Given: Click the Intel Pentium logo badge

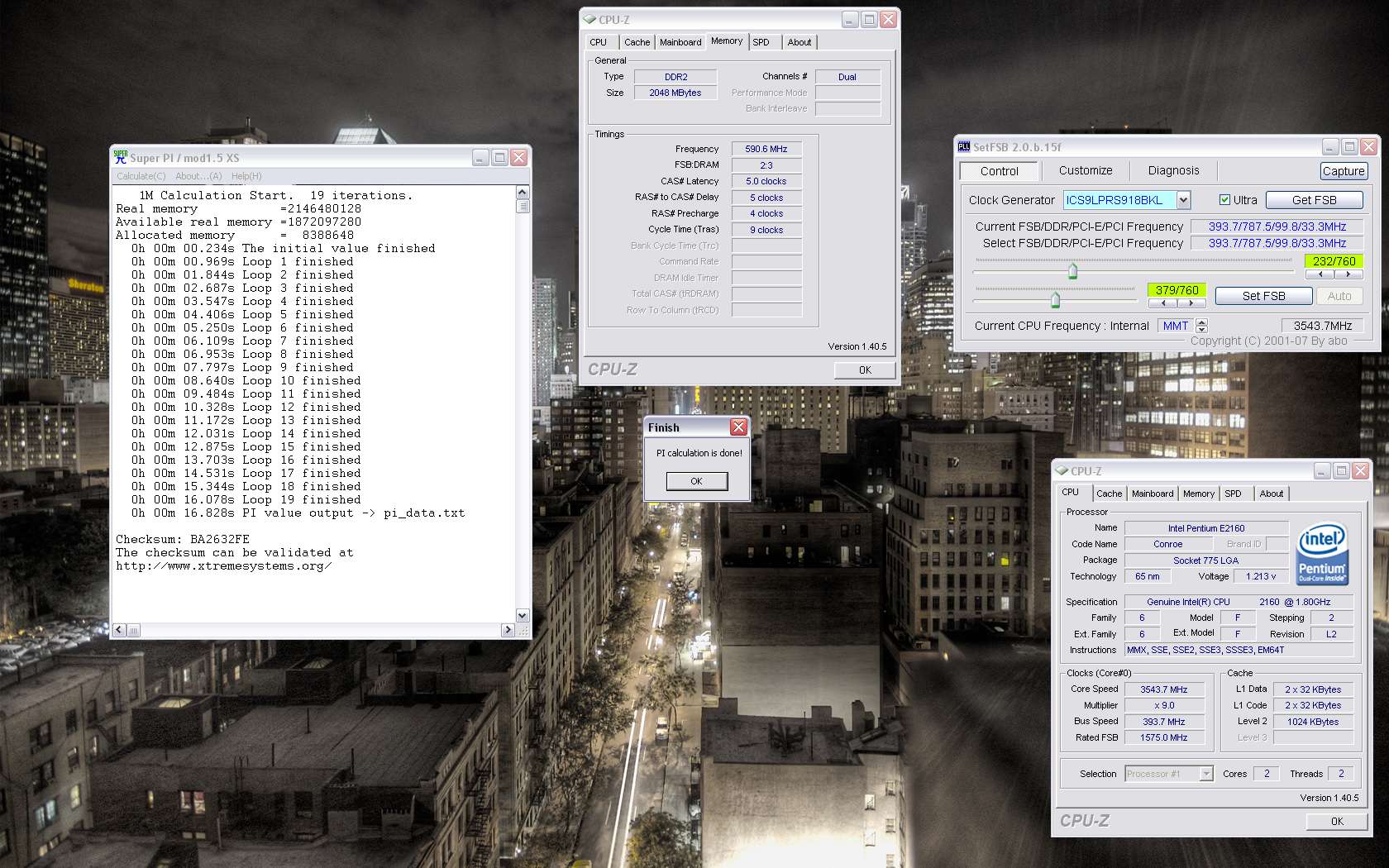Looking at the screenshot, I should point(1323,552).
